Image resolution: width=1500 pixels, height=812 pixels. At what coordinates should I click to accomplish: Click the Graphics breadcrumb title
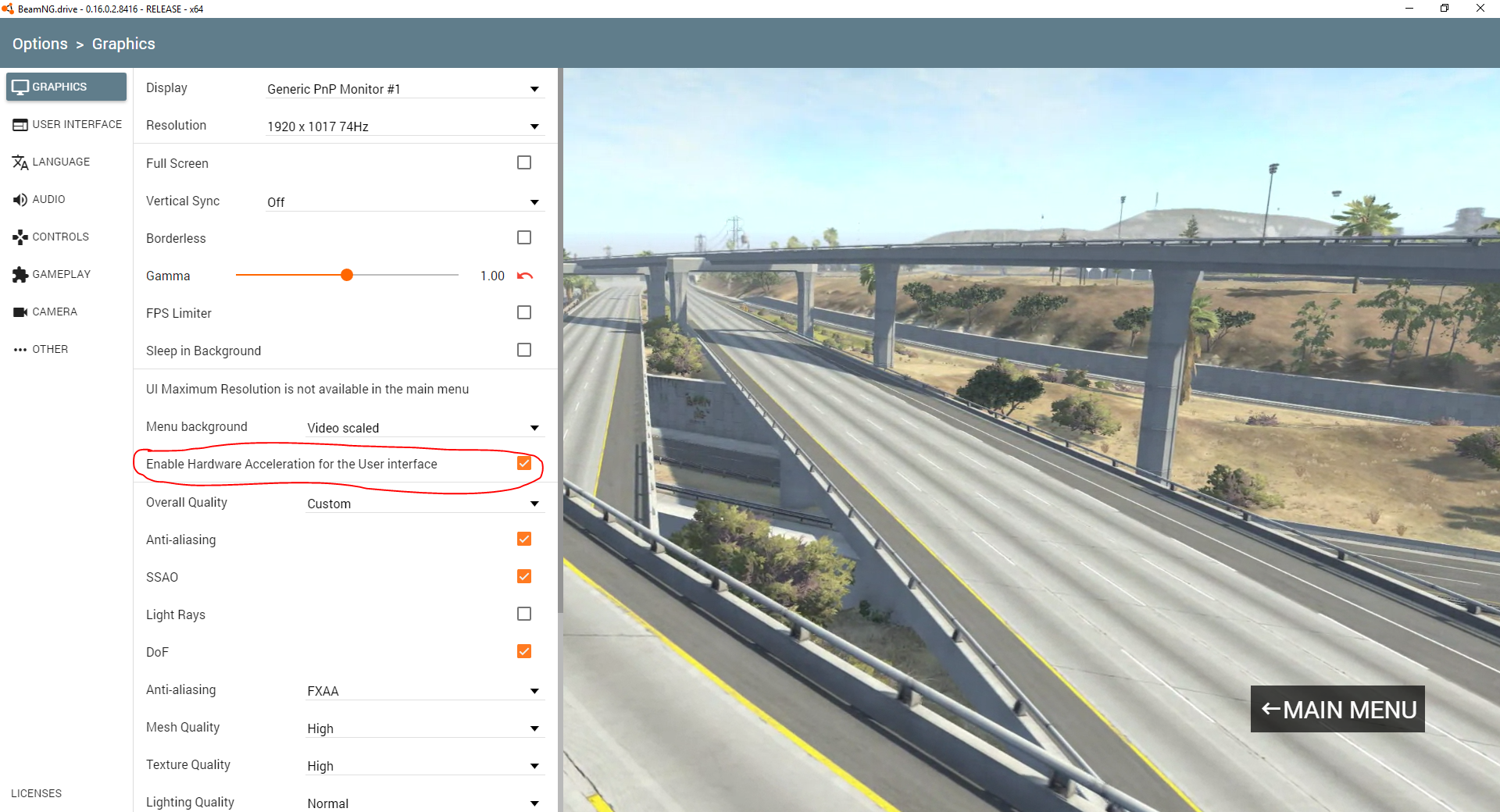[123, 44]
